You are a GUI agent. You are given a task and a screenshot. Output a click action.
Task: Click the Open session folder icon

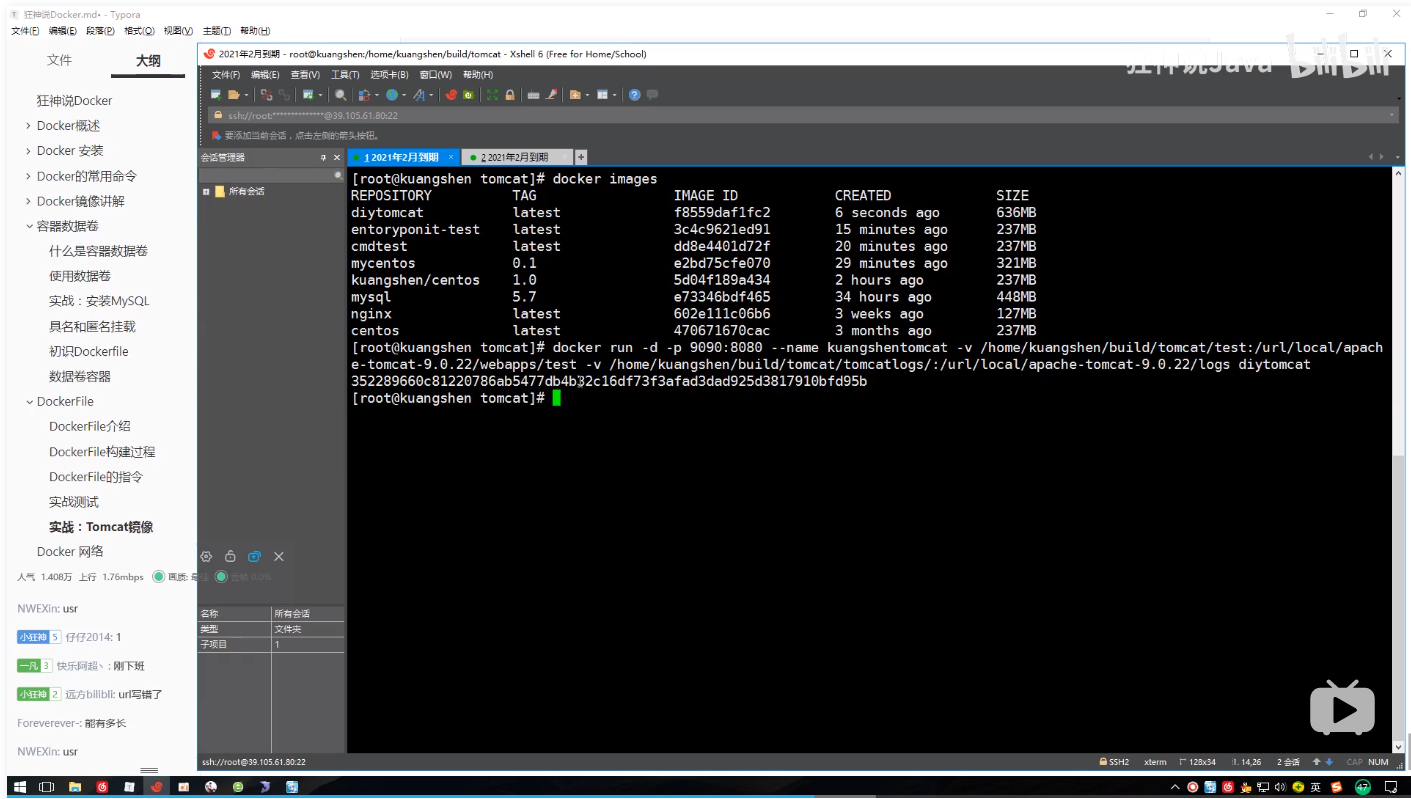[x=233, y=95]
